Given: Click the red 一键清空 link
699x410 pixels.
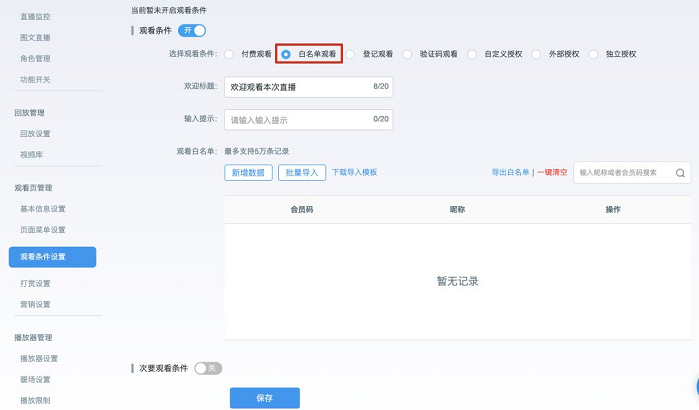Looking at the screenshot, I should click(551, 173).
